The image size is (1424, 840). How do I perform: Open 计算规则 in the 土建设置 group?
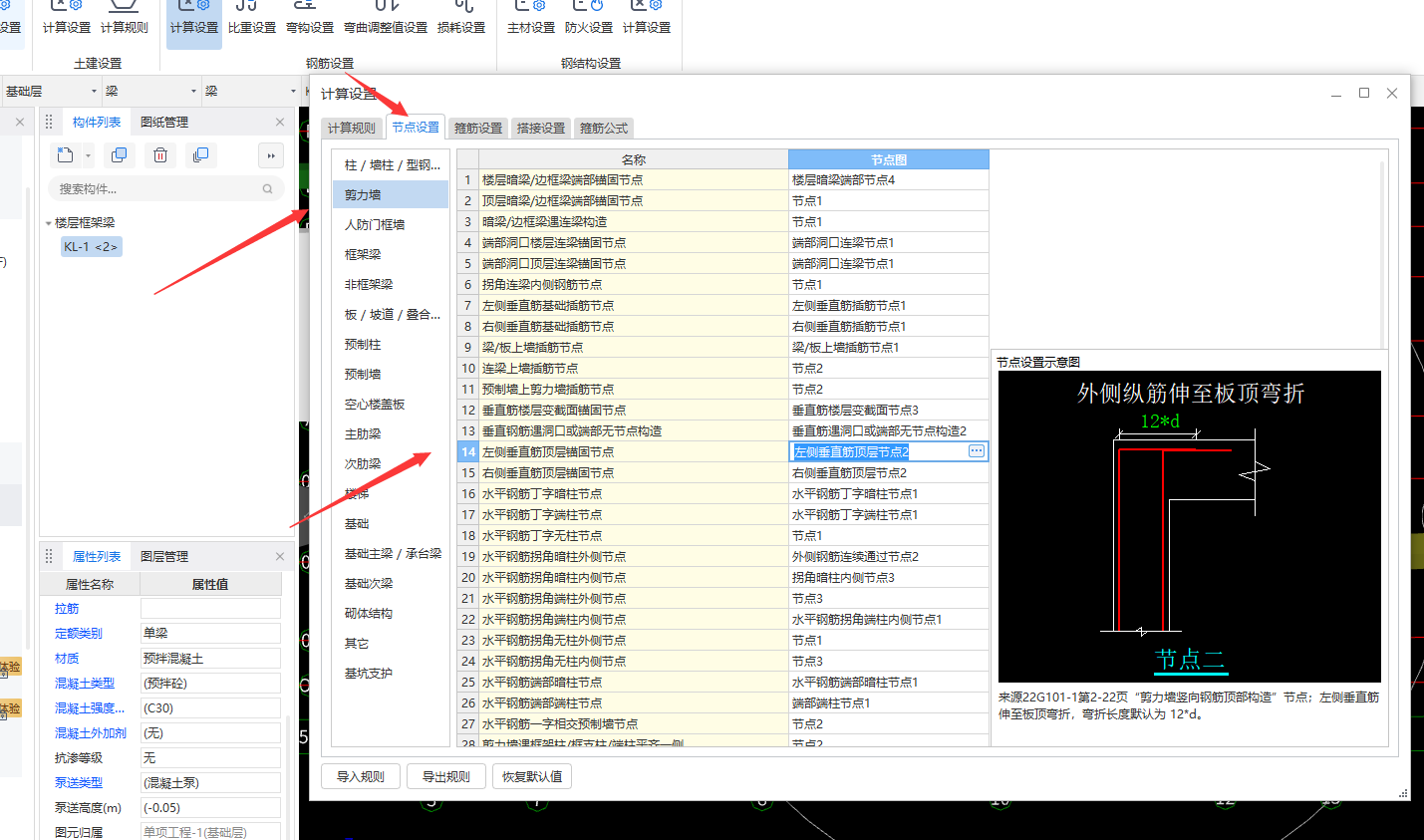pos(125,19)
